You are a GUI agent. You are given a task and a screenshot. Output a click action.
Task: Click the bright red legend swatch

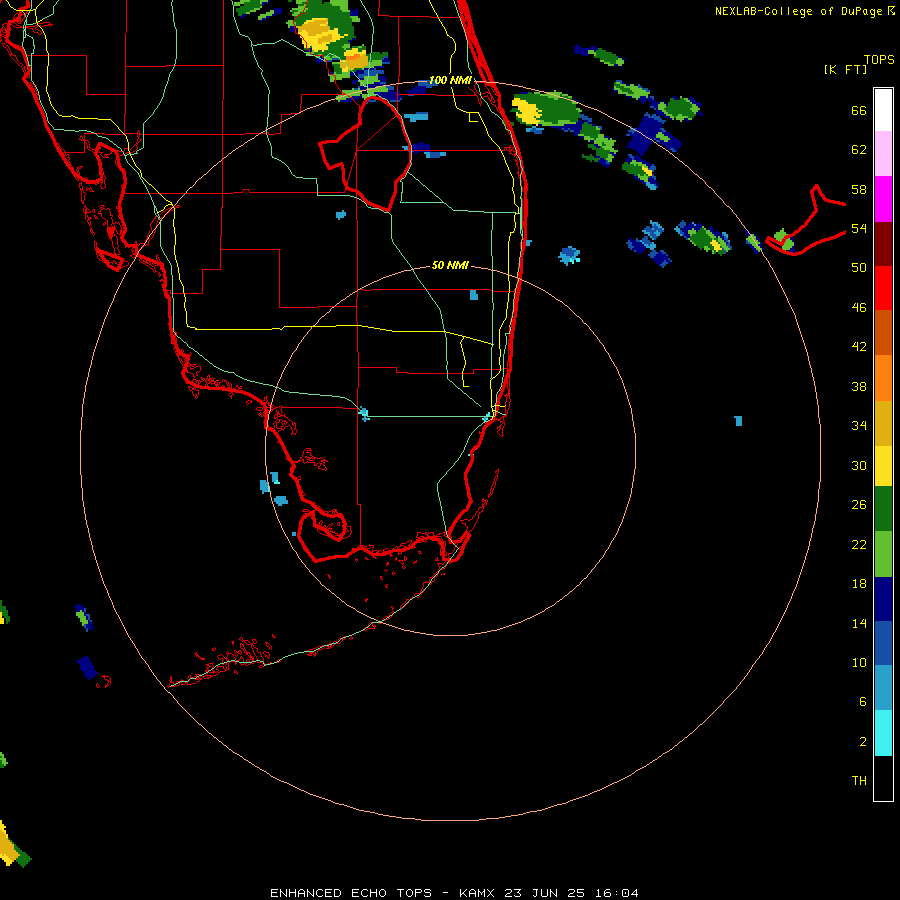pos(883,288)
